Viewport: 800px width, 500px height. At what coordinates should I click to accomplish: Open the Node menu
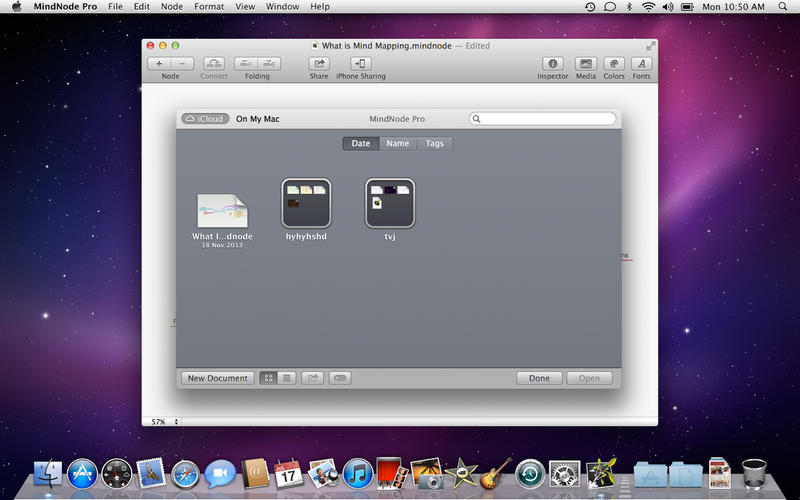point(172,6)
